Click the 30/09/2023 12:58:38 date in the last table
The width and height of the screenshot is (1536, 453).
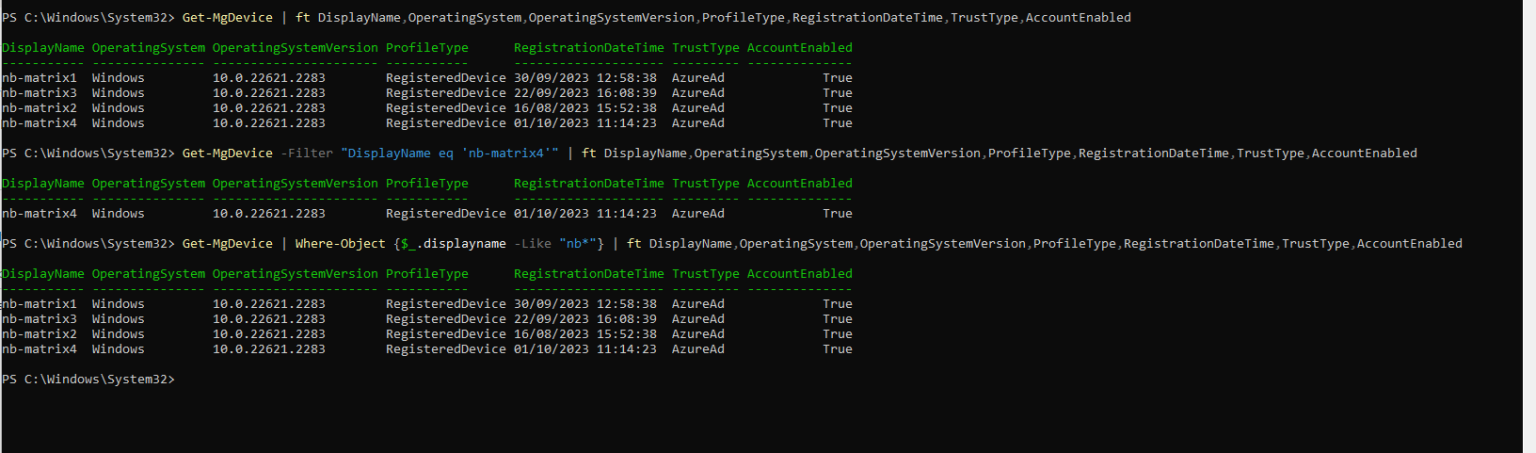click(585, 304)
